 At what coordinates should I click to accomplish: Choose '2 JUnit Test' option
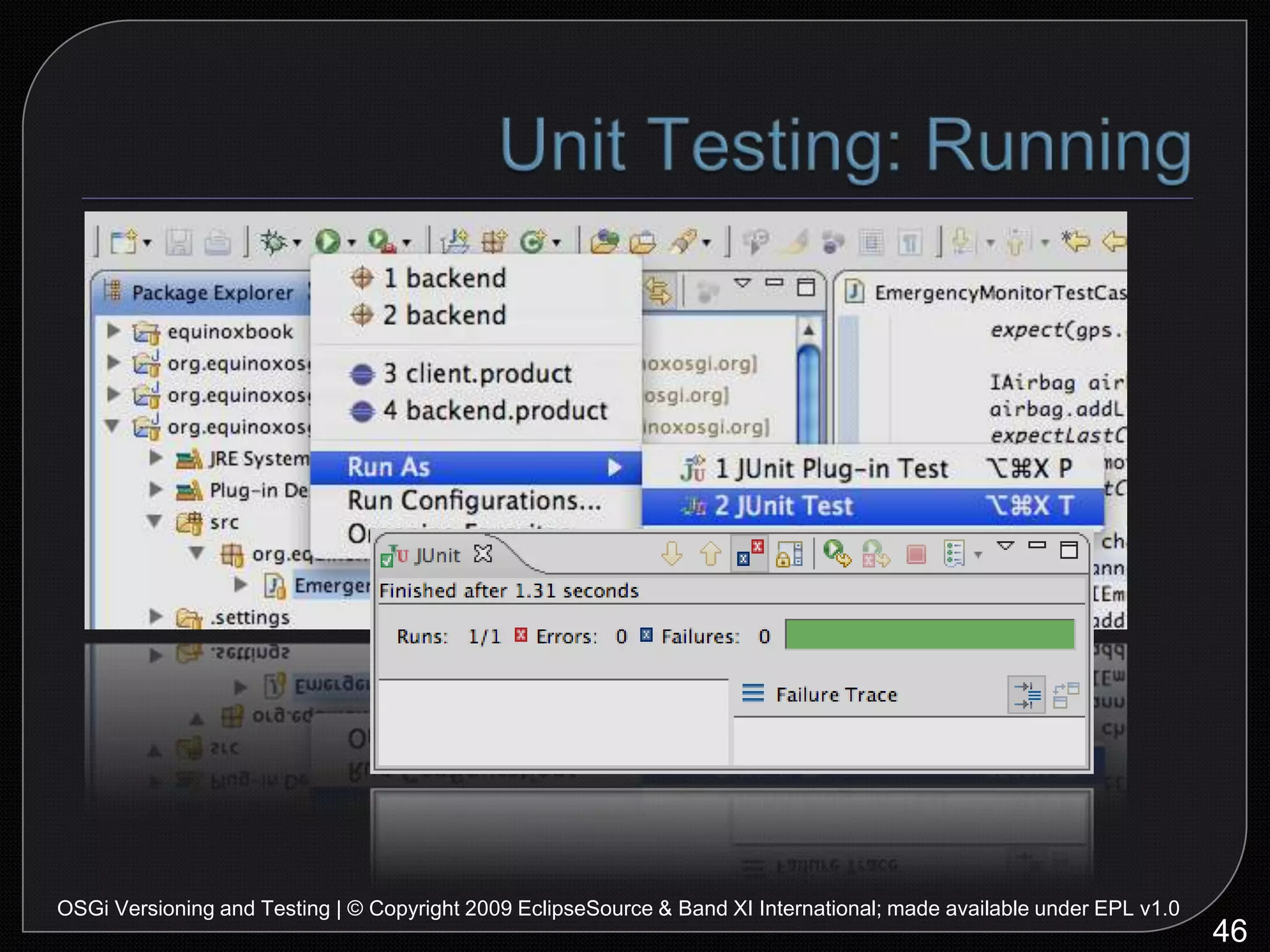coord(873,506)
